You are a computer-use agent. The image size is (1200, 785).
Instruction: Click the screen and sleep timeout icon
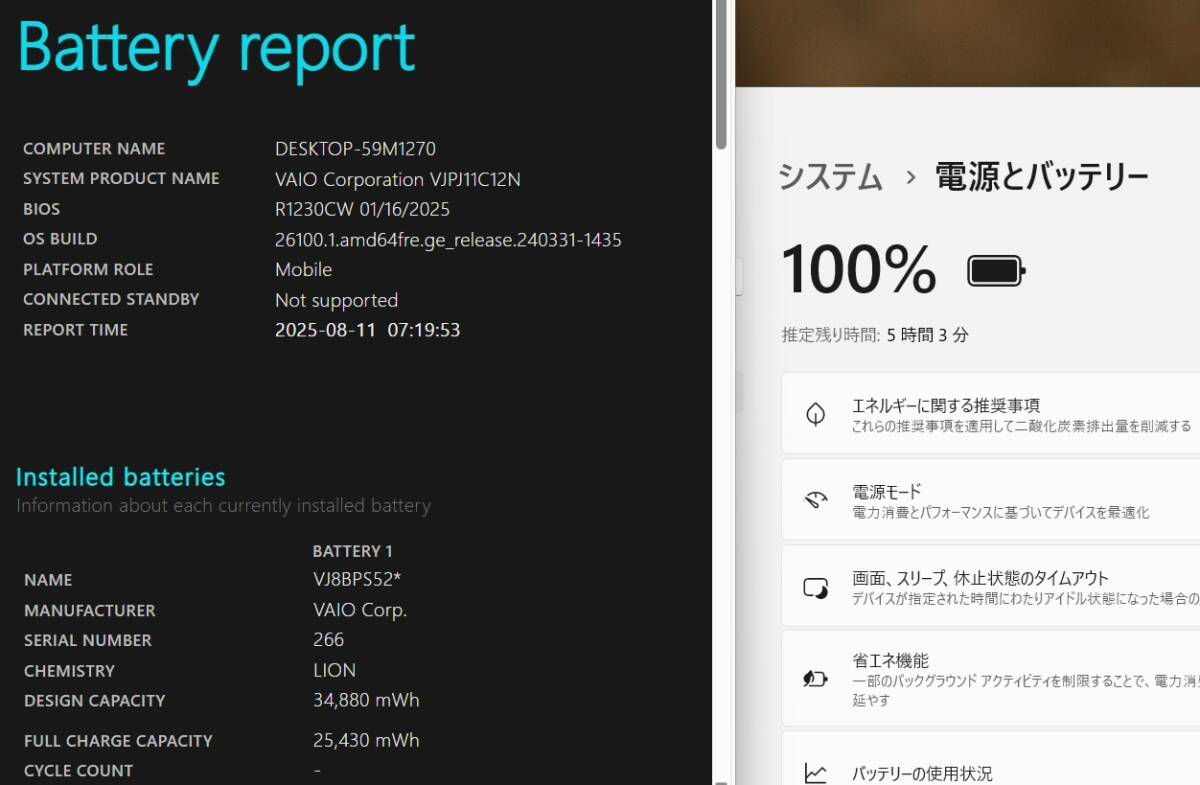coord(816,587)
